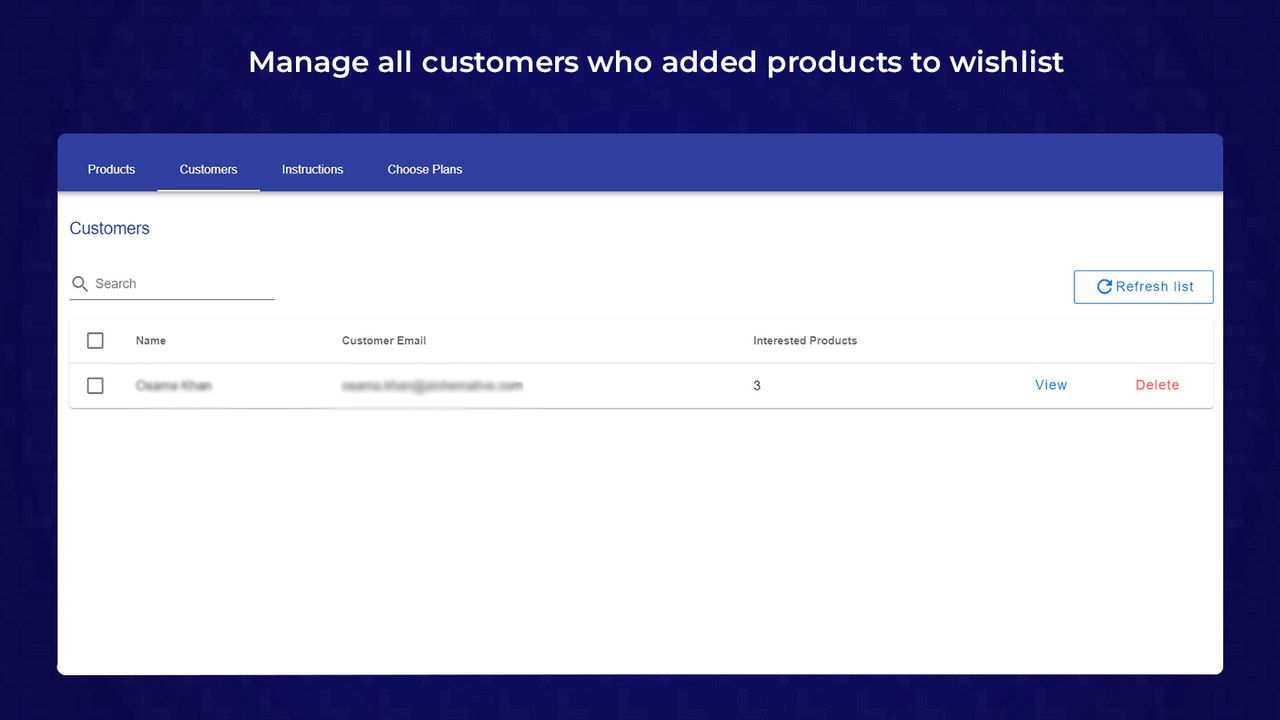Image resolution: width=1280 pixels, height=720 pixels.
Task: Click Refresh list to reload customers
Action: click(x=1143, y=286)
